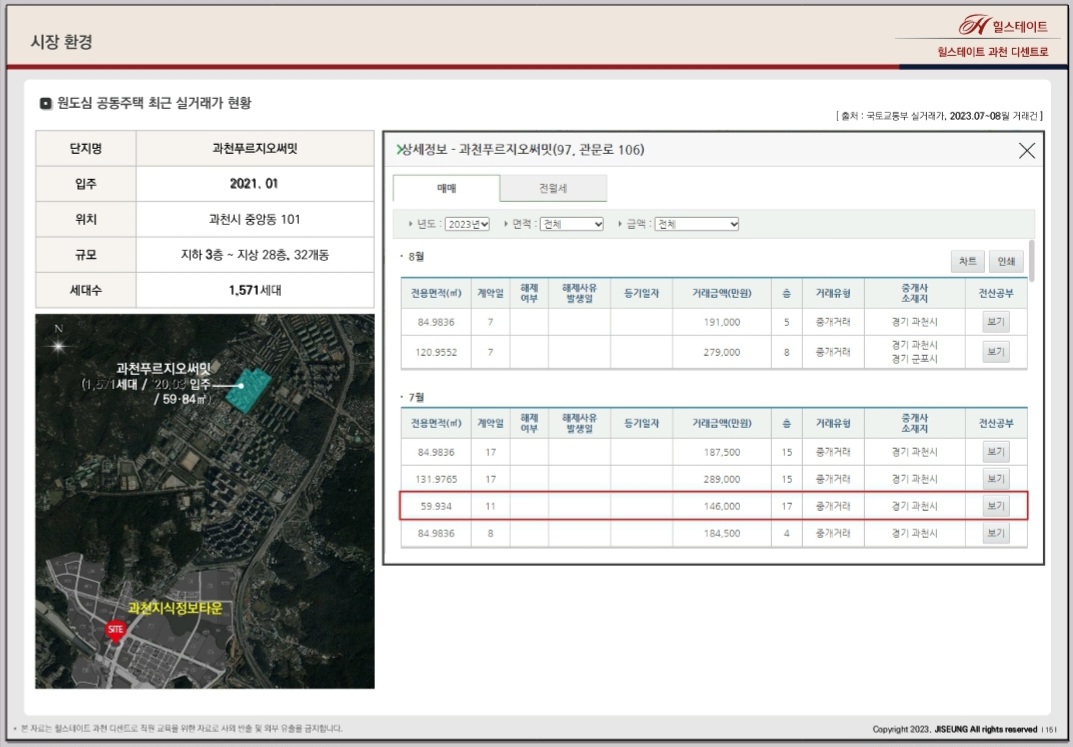Click the 힐스테이트 logo
The image size is (1073, 747).
tap(1003, 26)
